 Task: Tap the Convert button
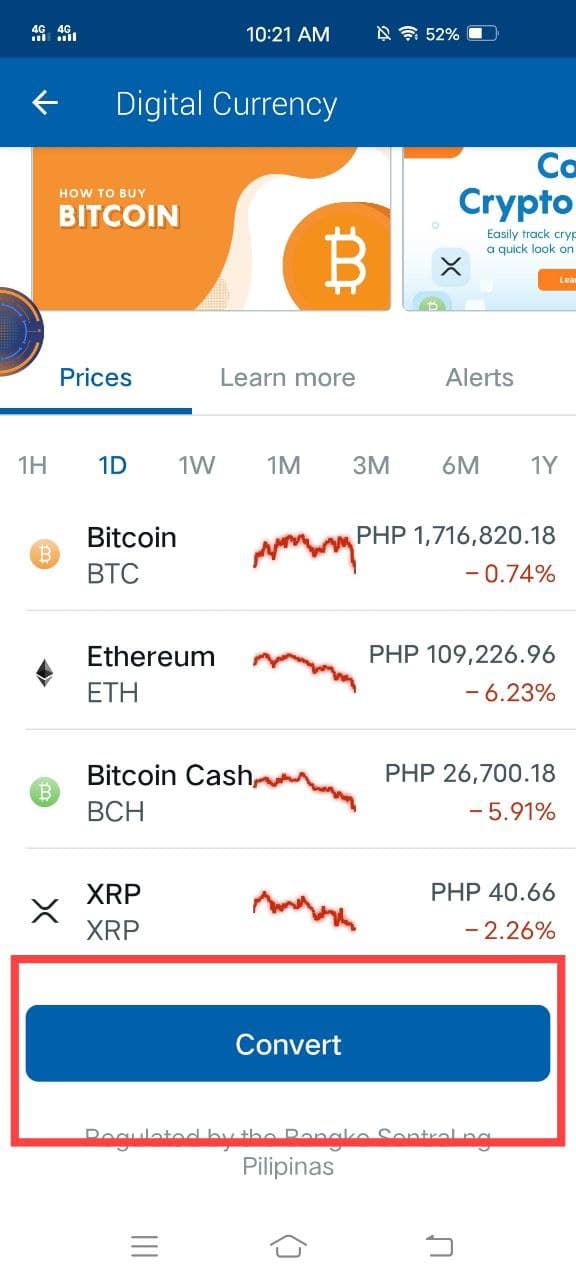[x=288, y=1044]
